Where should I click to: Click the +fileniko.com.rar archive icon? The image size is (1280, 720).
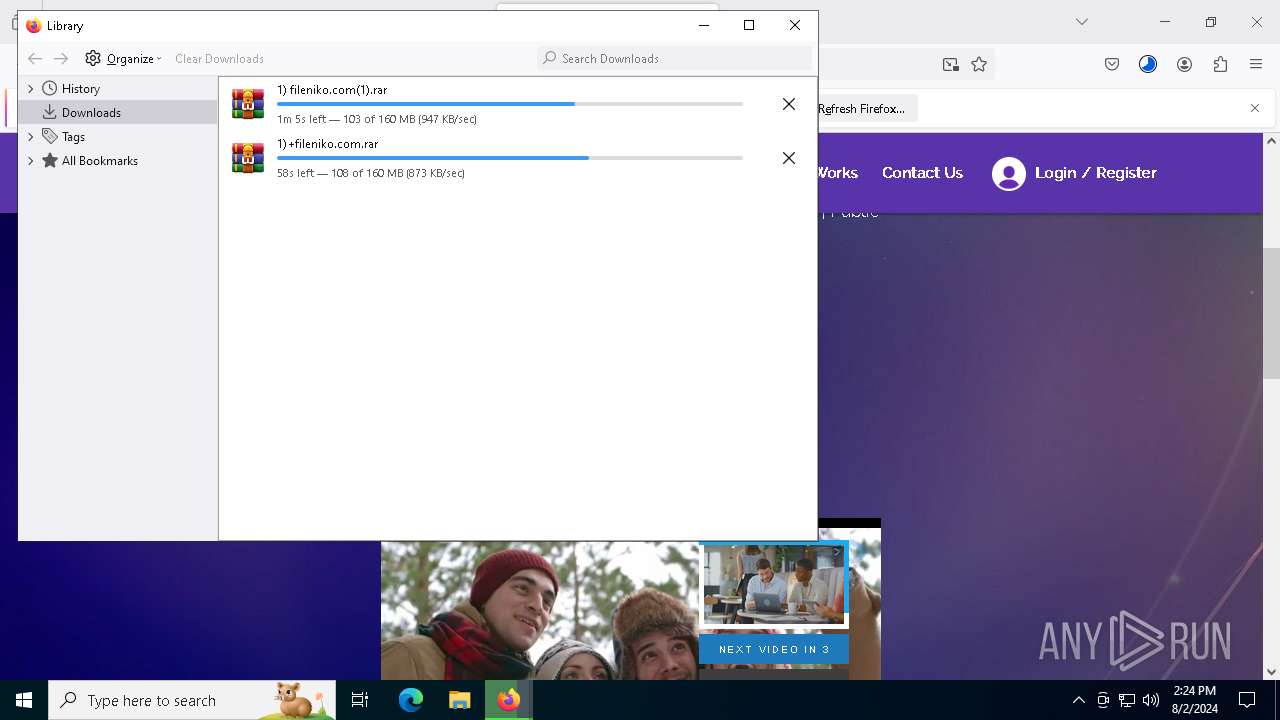[x=248, y=158]
